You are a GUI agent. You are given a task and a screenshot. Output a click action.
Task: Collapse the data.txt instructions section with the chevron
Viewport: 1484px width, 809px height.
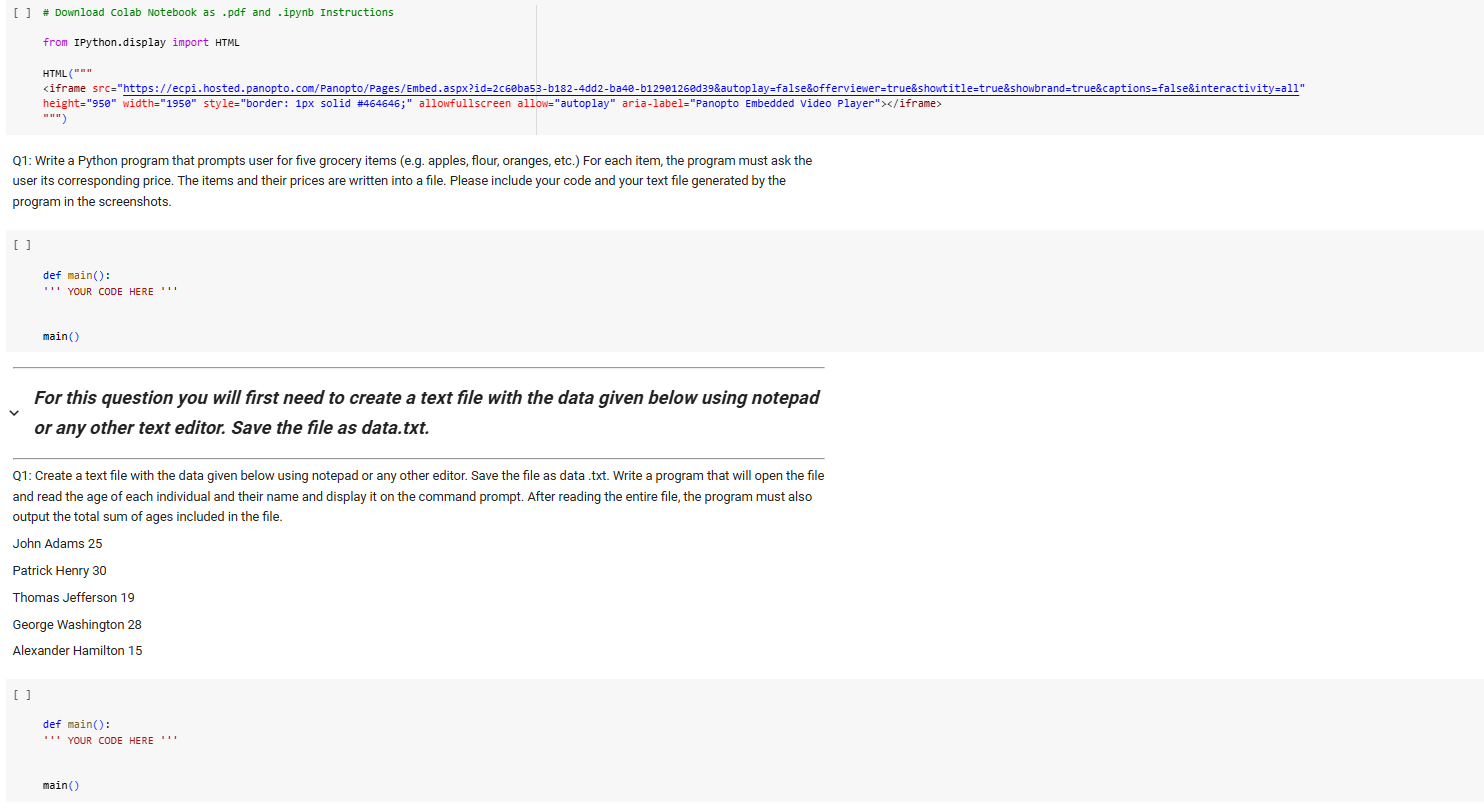(x=13, y=412)
